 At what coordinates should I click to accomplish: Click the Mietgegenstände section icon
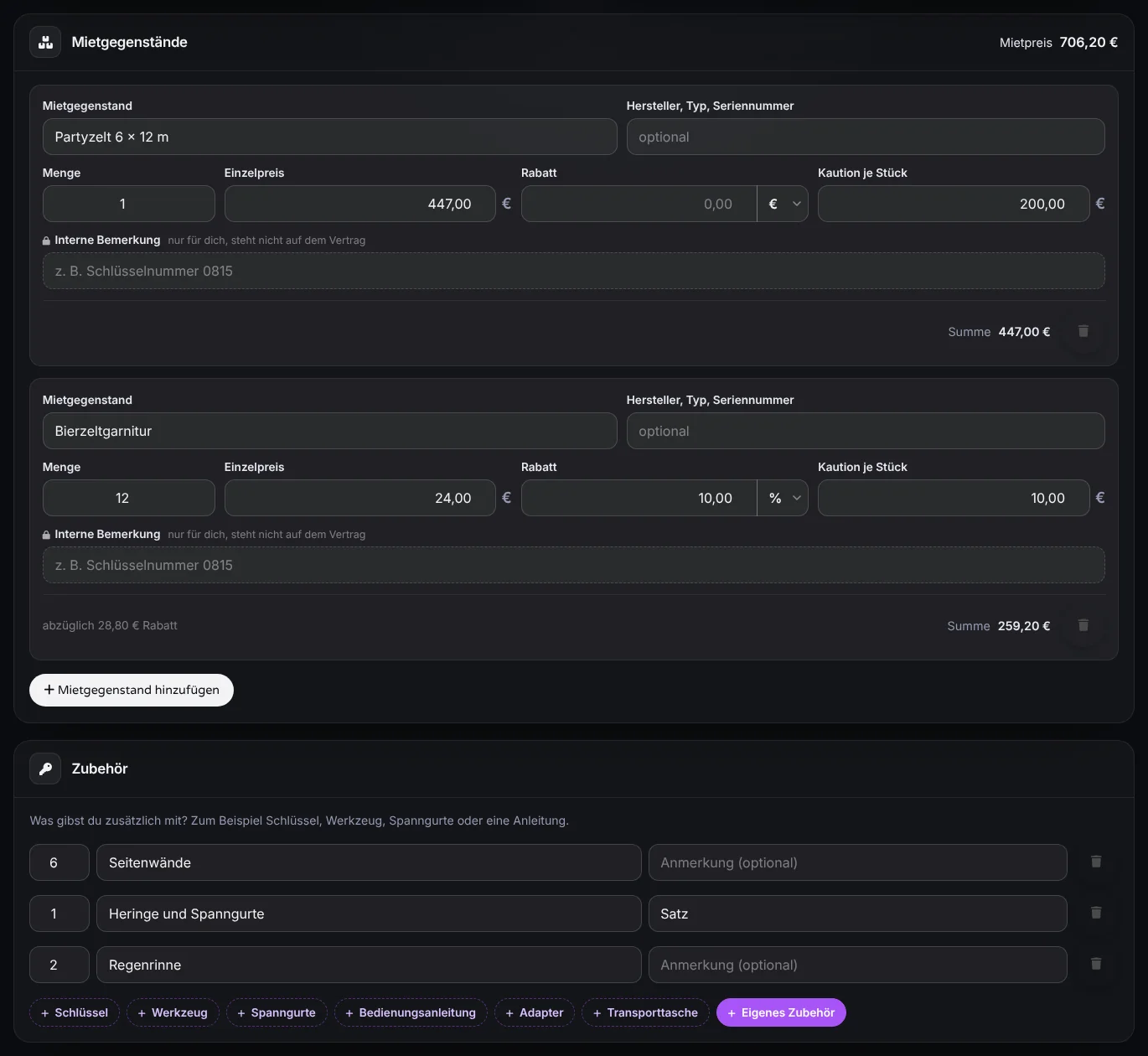(45, 42)
